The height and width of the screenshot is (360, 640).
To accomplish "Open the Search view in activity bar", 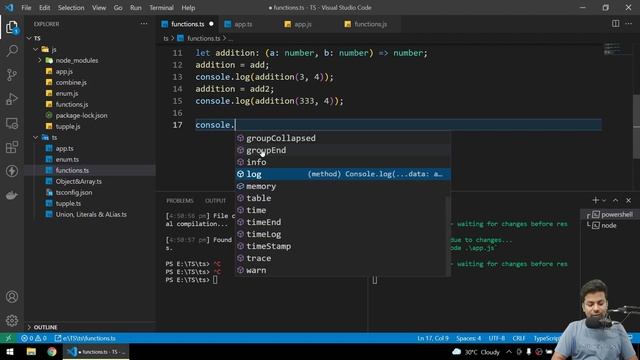I will click(x=12, y=51).
